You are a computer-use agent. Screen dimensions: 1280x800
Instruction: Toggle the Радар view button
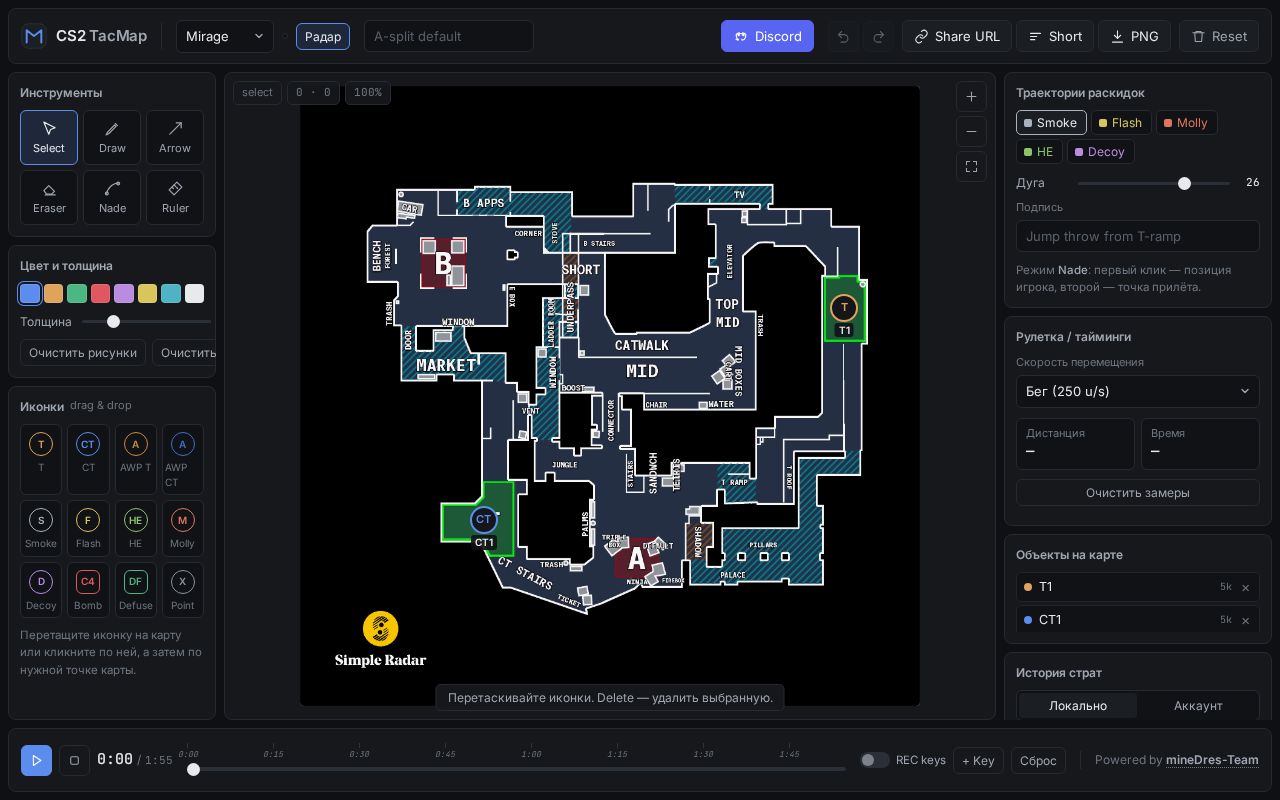click(323, 36)
